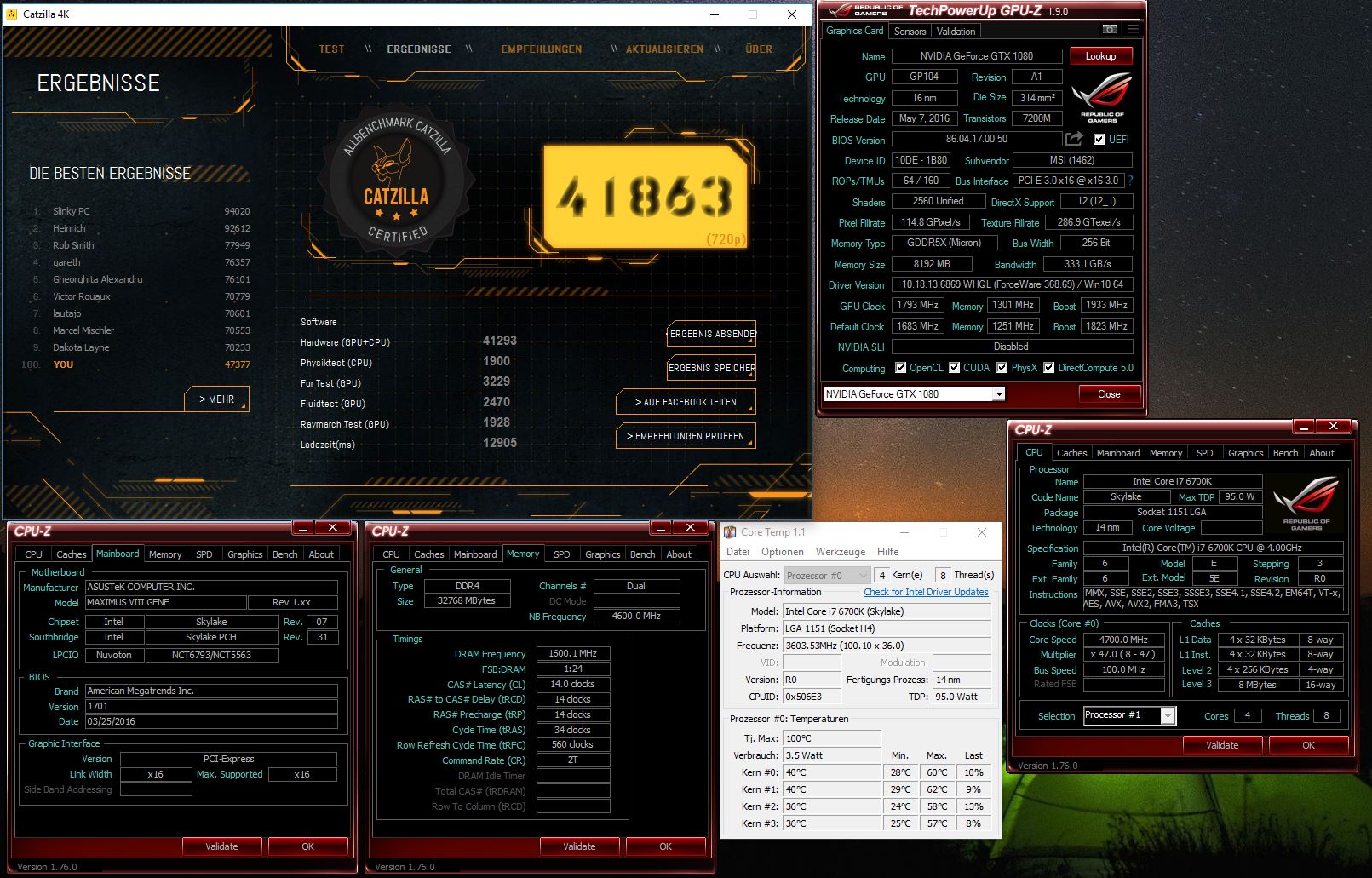The height and width of the screenshot is (878, 1372).
Task: Minimize the Catzilla 4K window
Action: [x=714, y=14]
